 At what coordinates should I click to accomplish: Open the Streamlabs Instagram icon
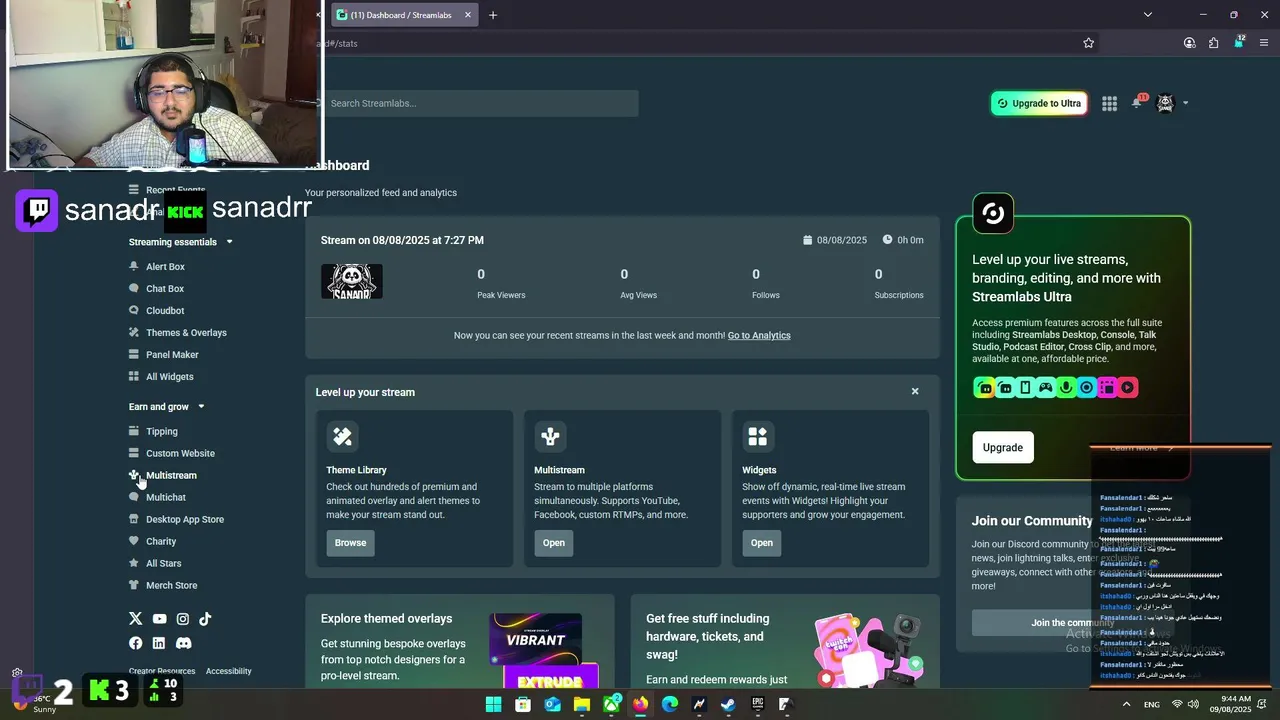tap(183, 619)
